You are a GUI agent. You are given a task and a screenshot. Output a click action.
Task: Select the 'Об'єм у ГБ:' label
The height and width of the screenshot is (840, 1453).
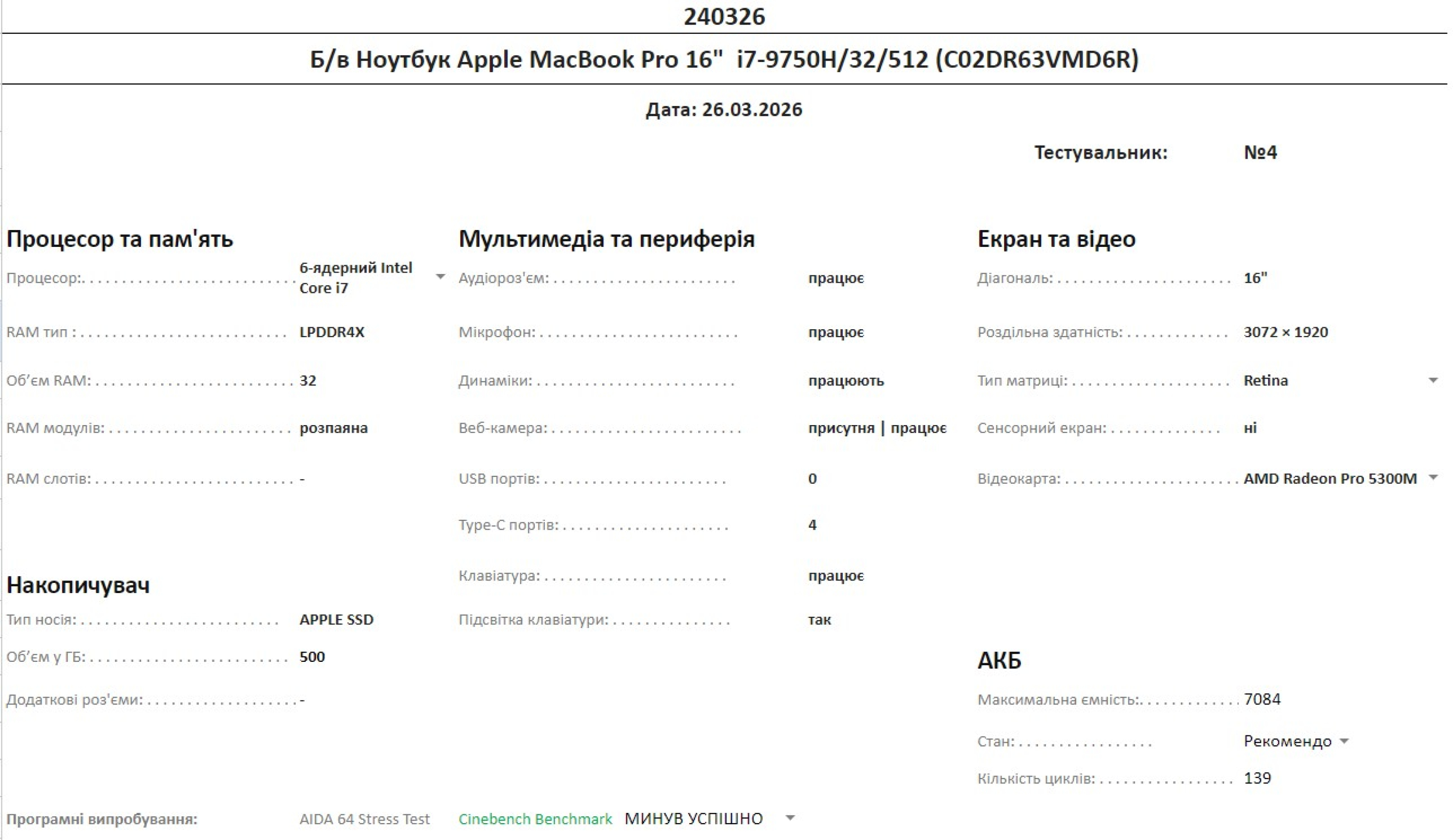click(x=46, y=657)
